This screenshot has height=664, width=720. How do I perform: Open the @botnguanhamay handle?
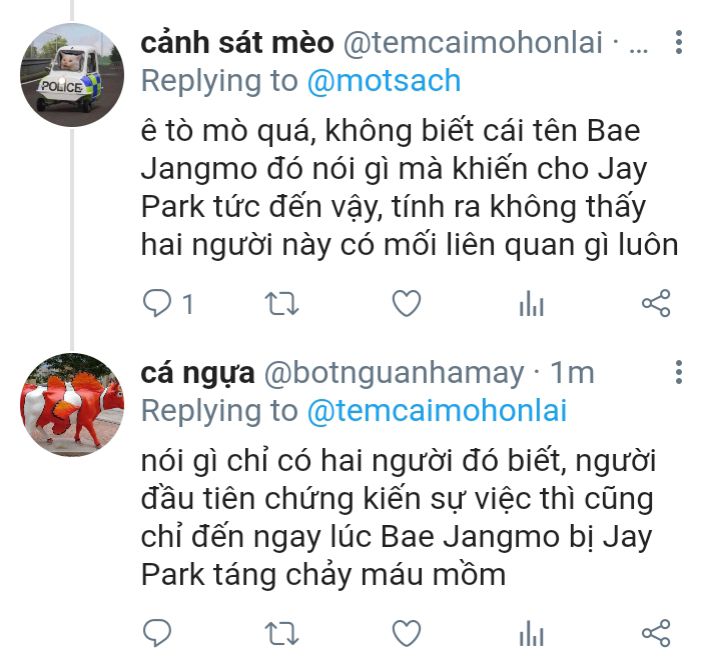point(394,373)
